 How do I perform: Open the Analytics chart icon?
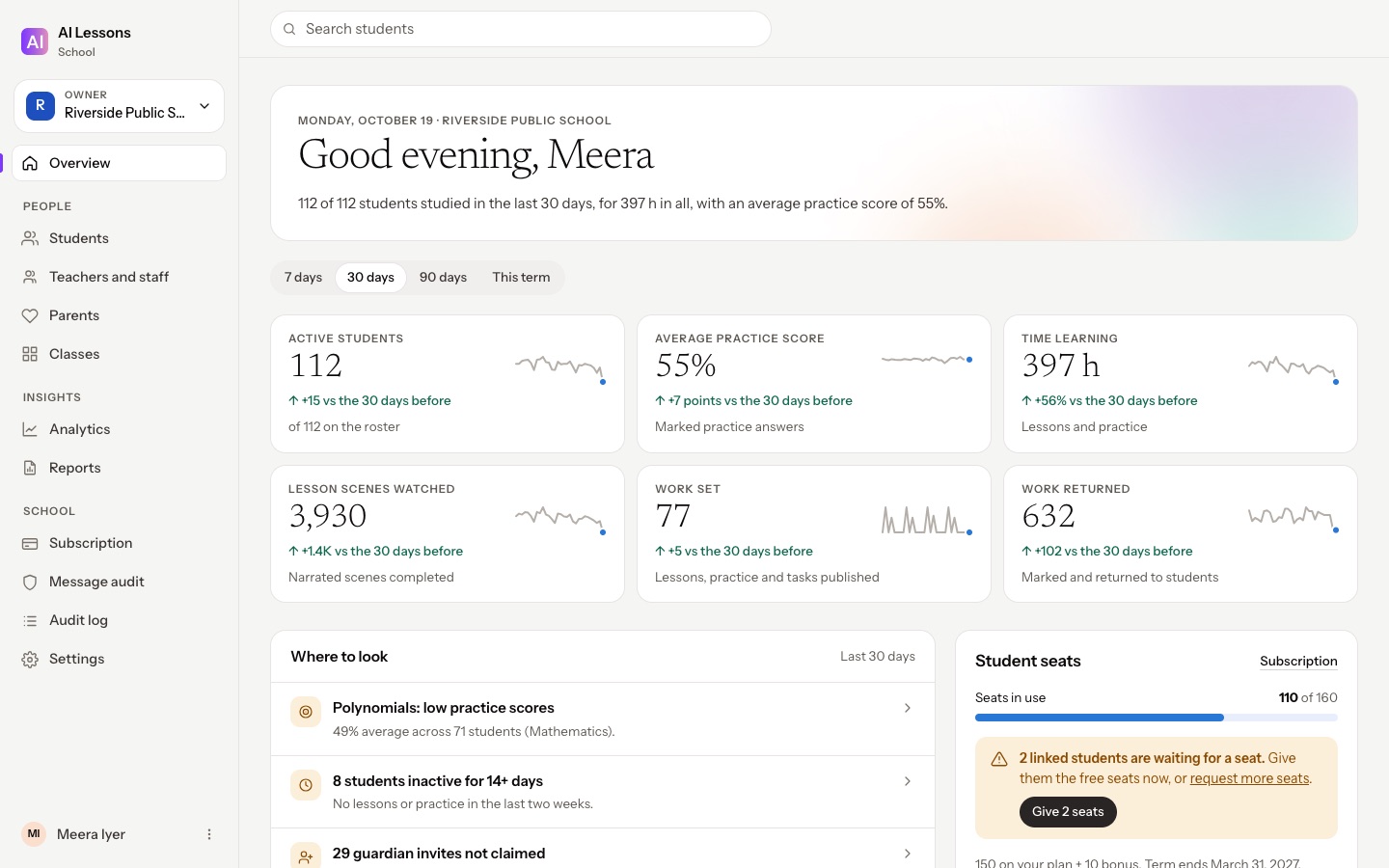pyautogui.click(x=30, y=429)
